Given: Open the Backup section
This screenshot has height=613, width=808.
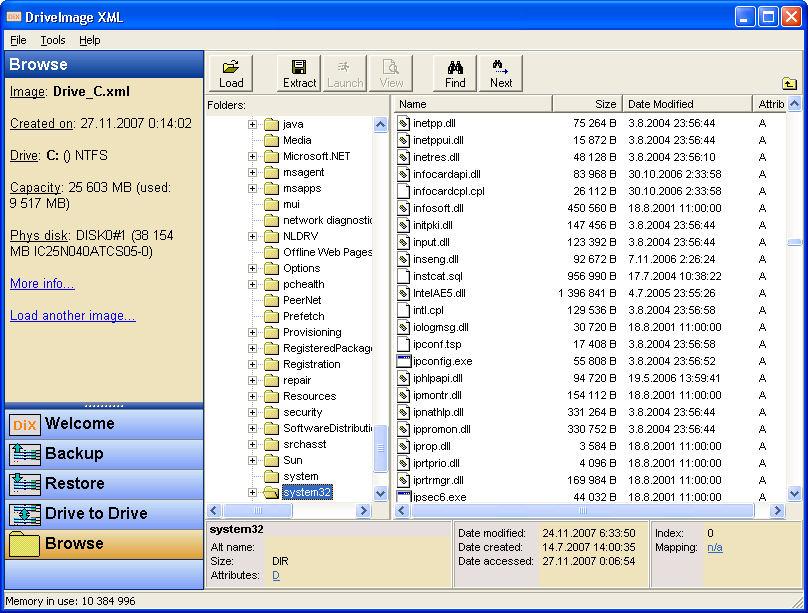Looking at the screenshot, I should tap(104, 454).
